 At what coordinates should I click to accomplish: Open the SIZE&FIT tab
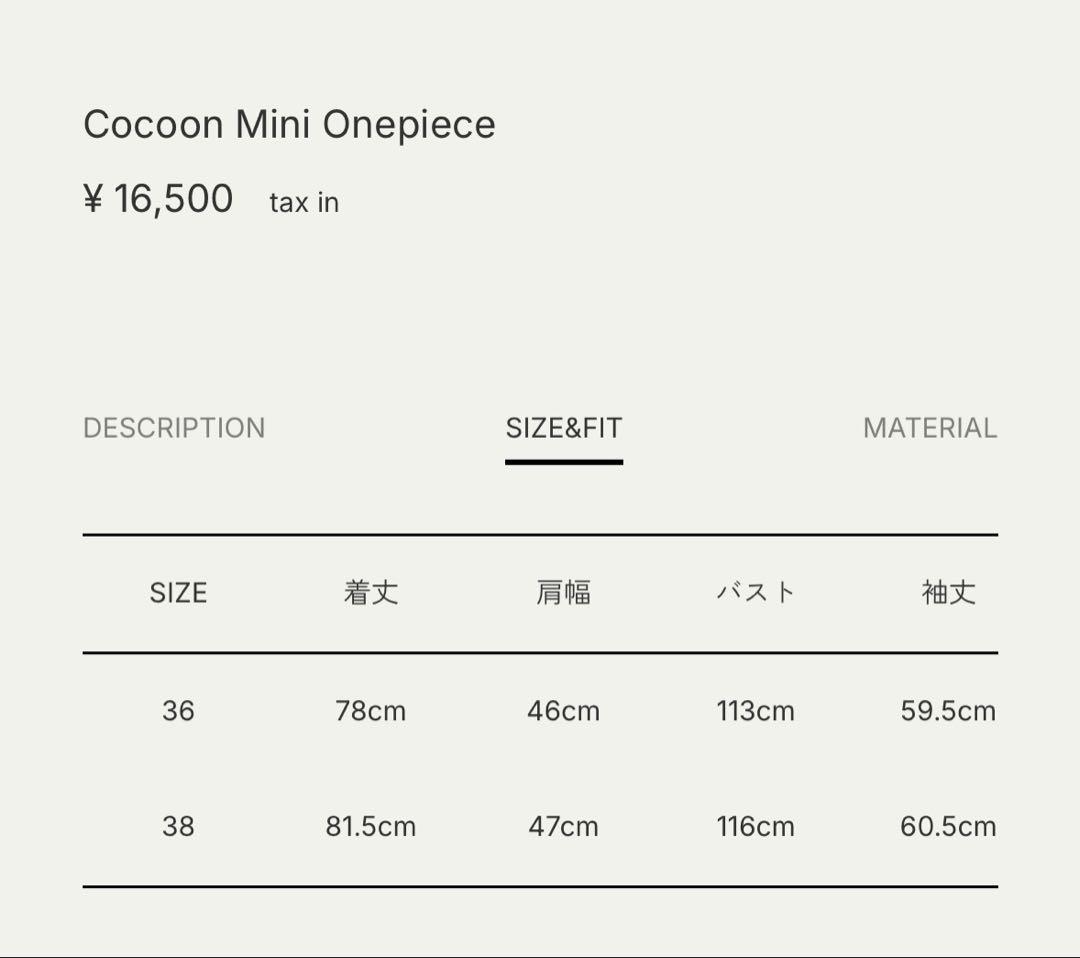(x=563, y=428)
